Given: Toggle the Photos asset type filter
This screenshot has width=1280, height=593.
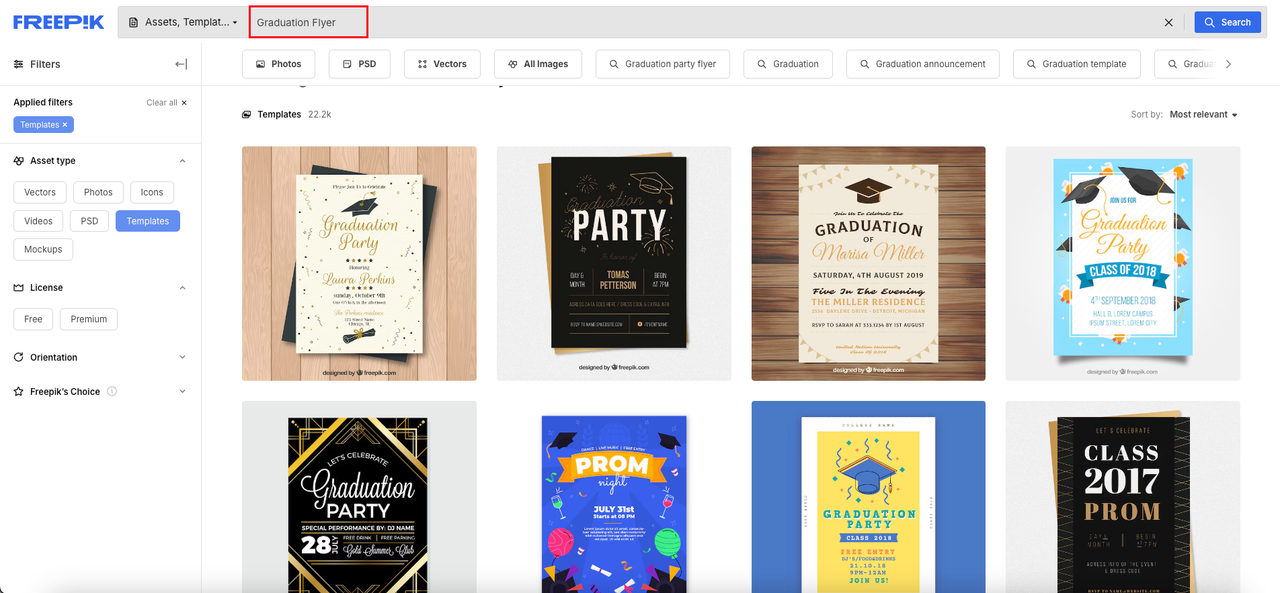Looking at the screenshot, I should 98,192.
